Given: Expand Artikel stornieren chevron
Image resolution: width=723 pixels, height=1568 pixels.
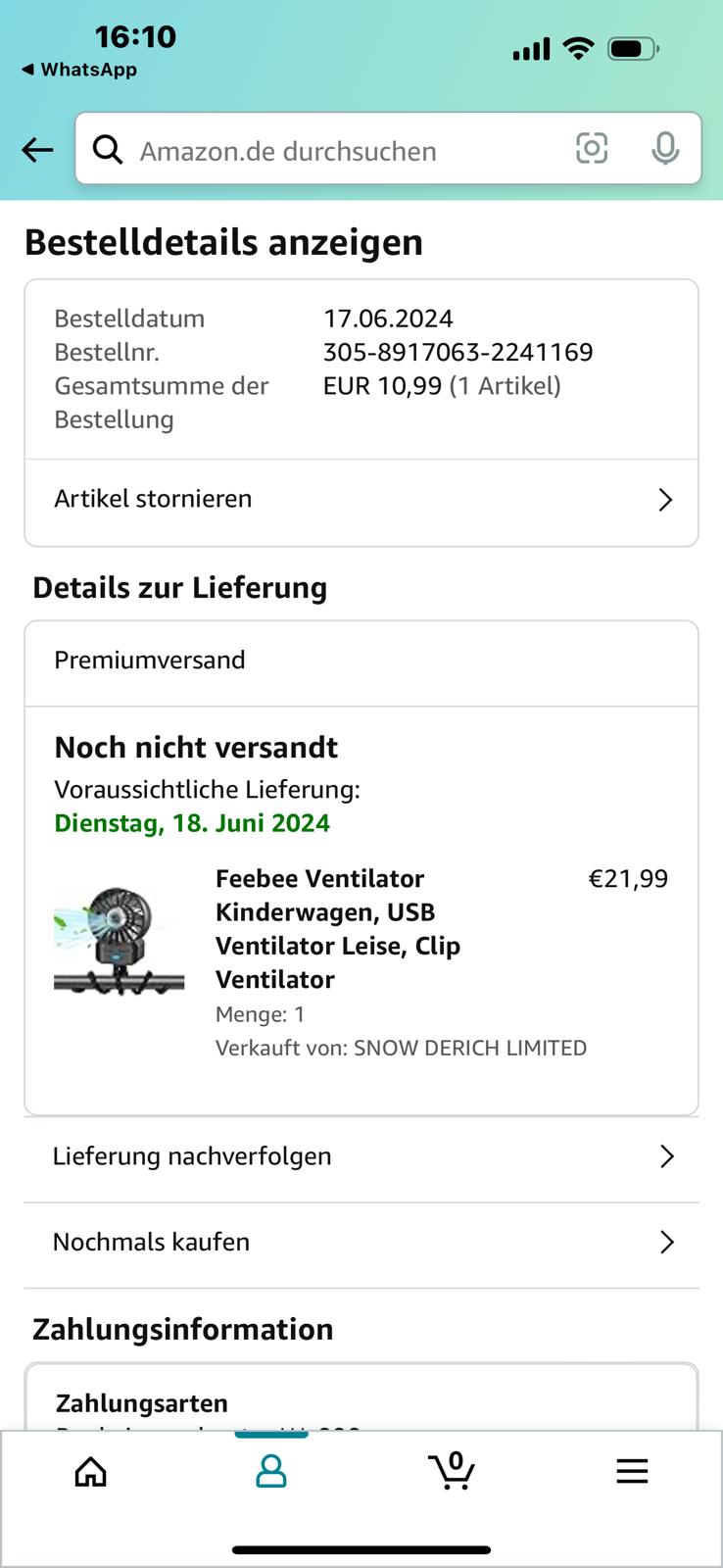Looking at the screenshot, I should click(666, 500).
